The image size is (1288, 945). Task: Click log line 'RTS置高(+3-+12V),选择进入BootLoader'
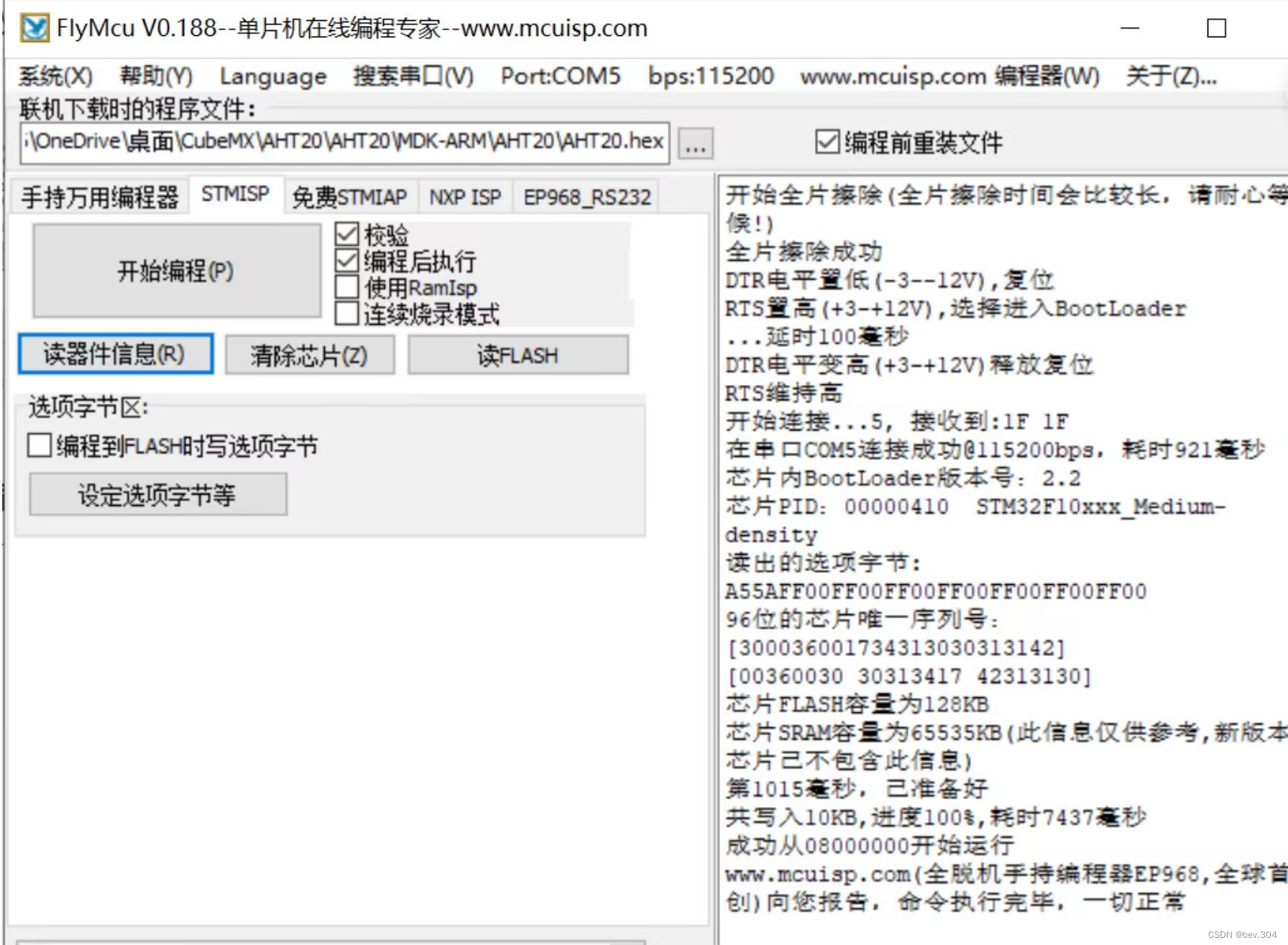tap(956, 308)
